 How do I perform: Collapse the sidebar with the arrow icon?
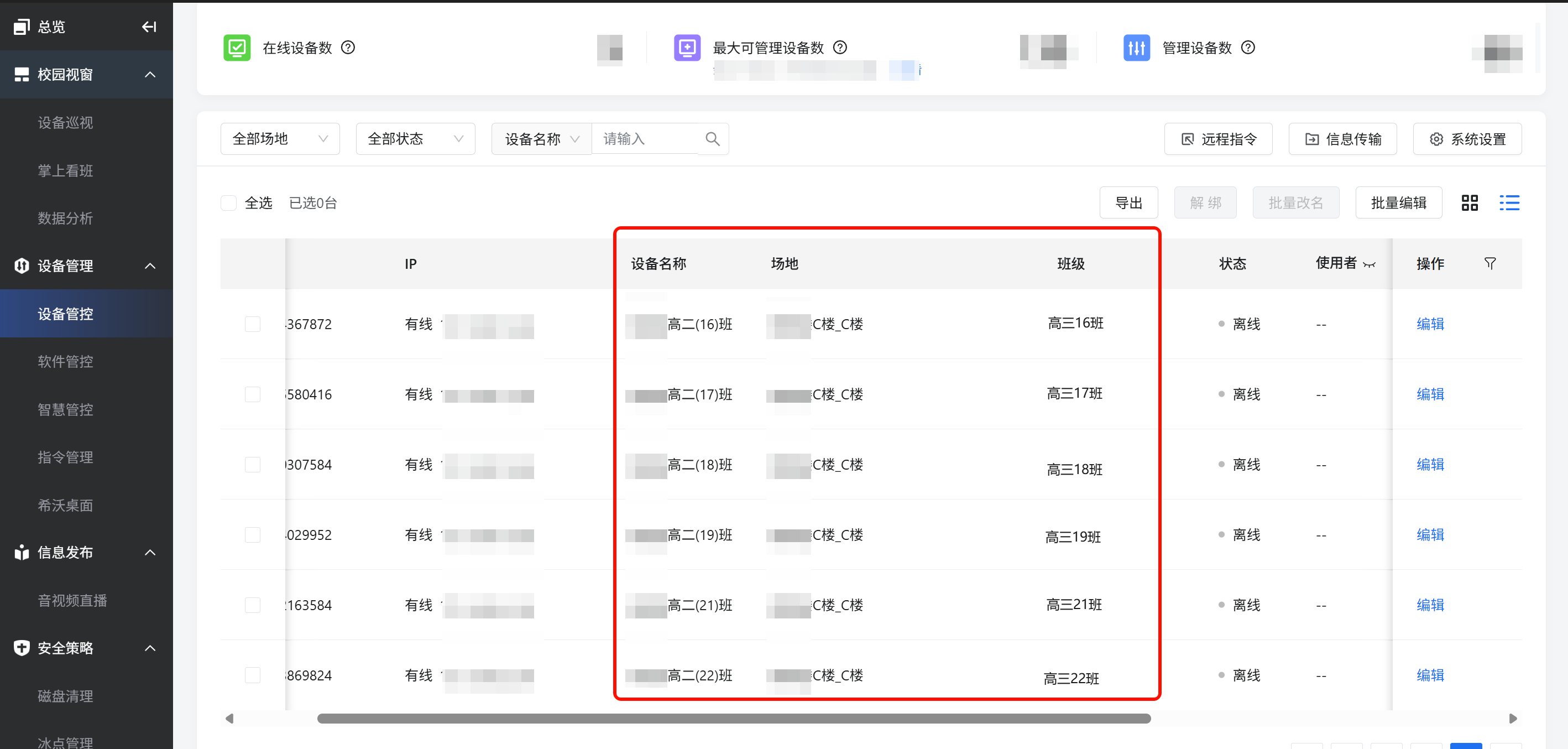[x=149, y=27]
